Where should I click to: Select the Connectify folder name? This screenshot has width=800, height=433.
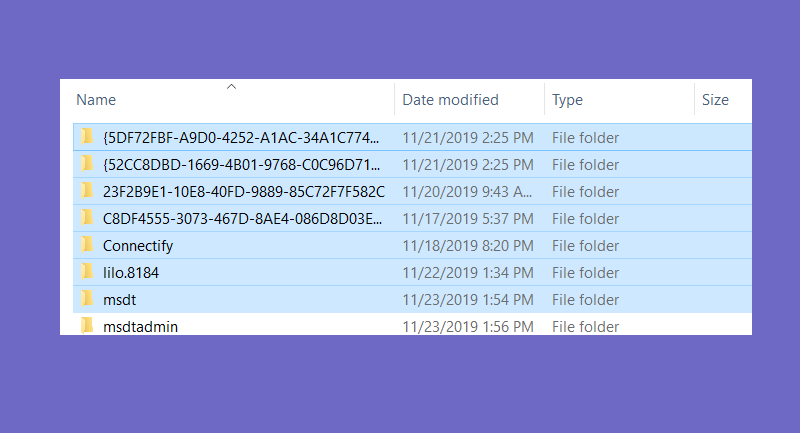138,246
